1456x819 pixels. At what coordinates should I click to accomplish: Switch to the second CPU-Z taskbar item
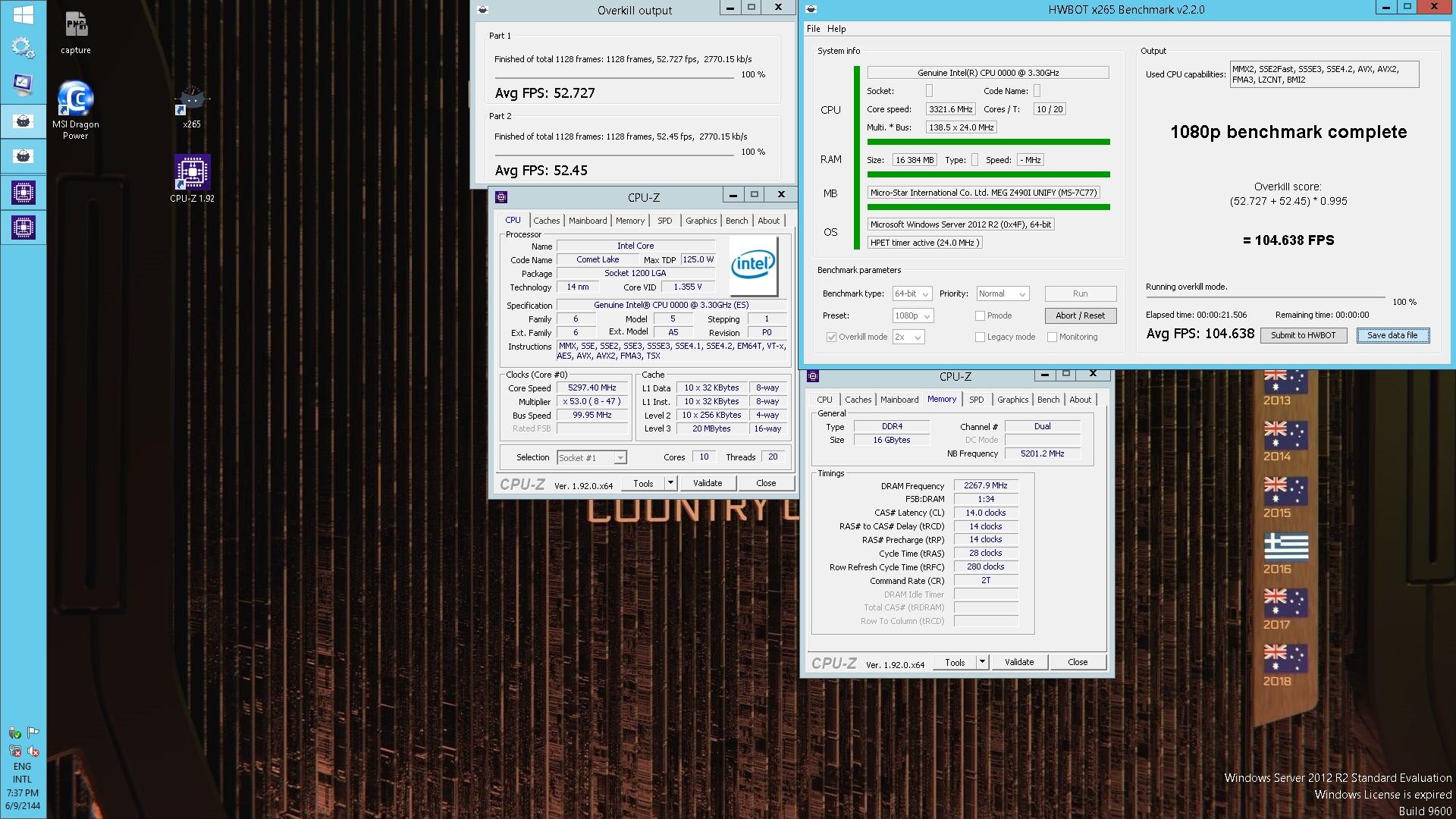click(x=23, y=227)
